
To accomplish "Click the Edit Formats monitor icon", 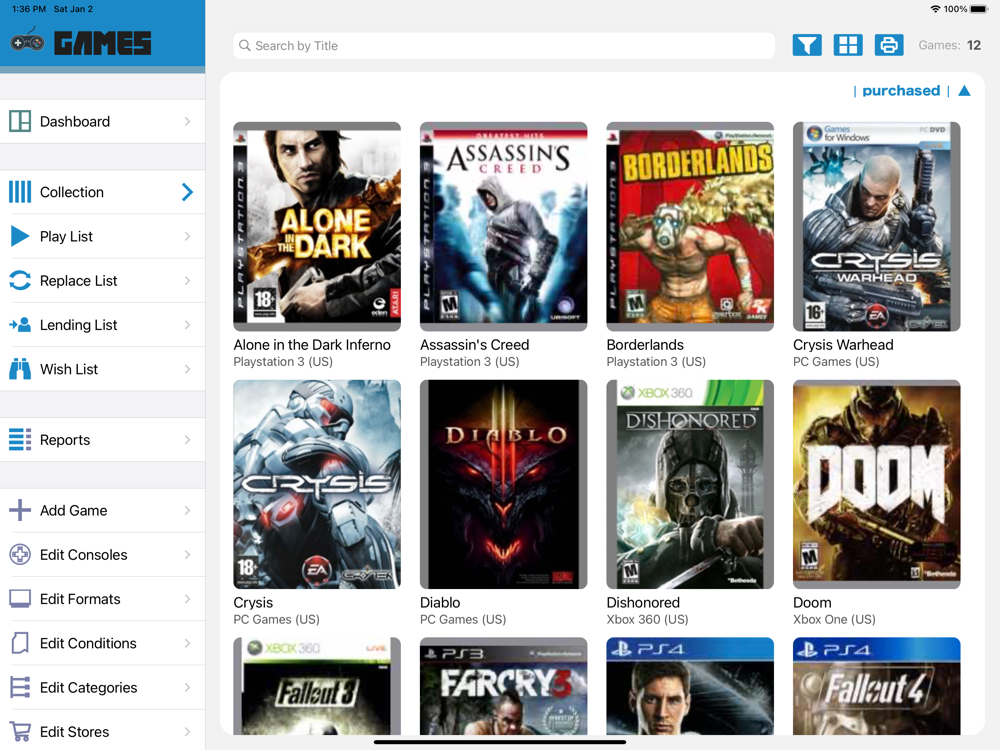I will (x=20, y=599).
